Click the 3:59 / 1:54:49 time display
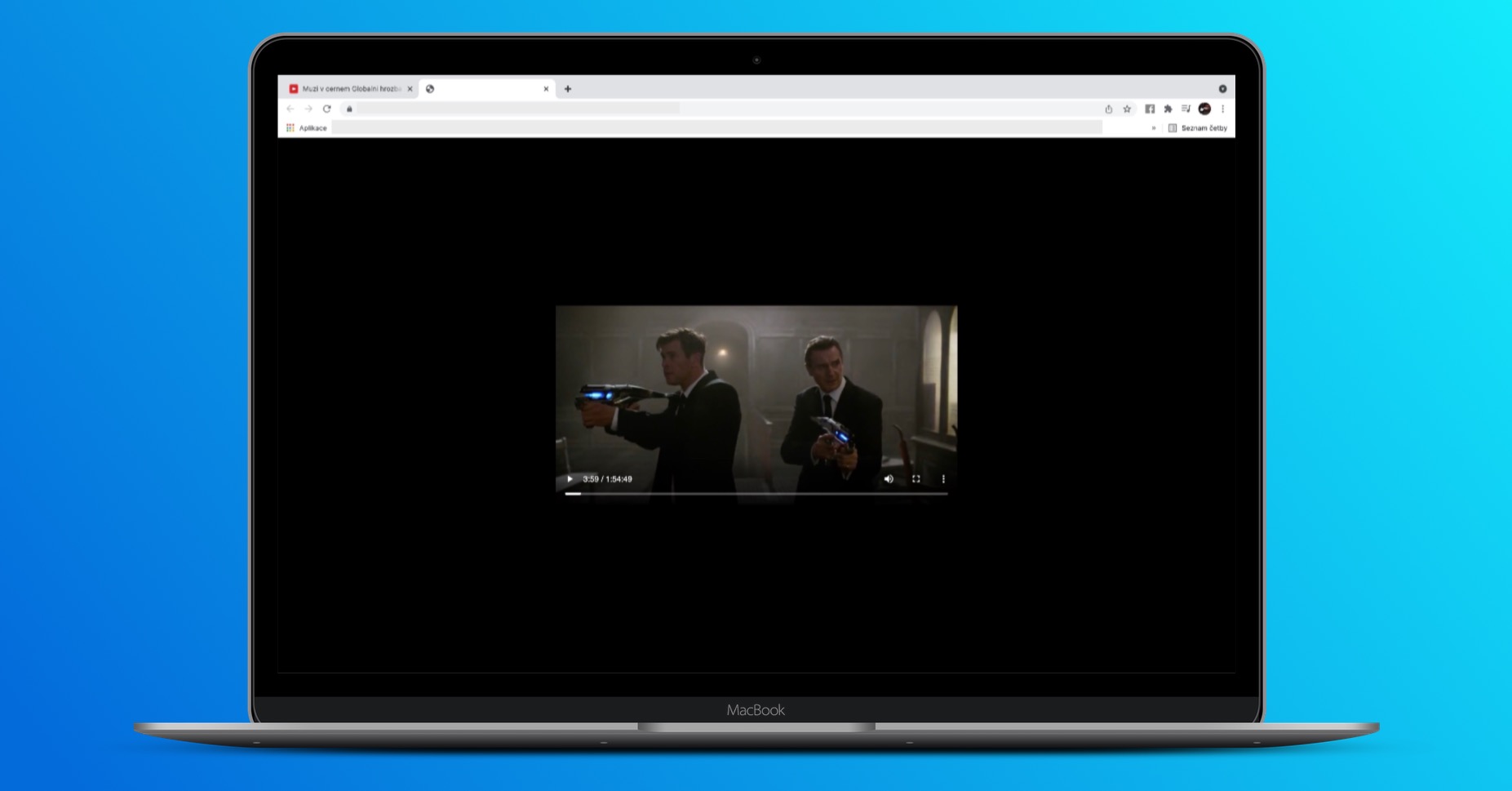This screenshot has height=791, width=1512. pos(607,479)
